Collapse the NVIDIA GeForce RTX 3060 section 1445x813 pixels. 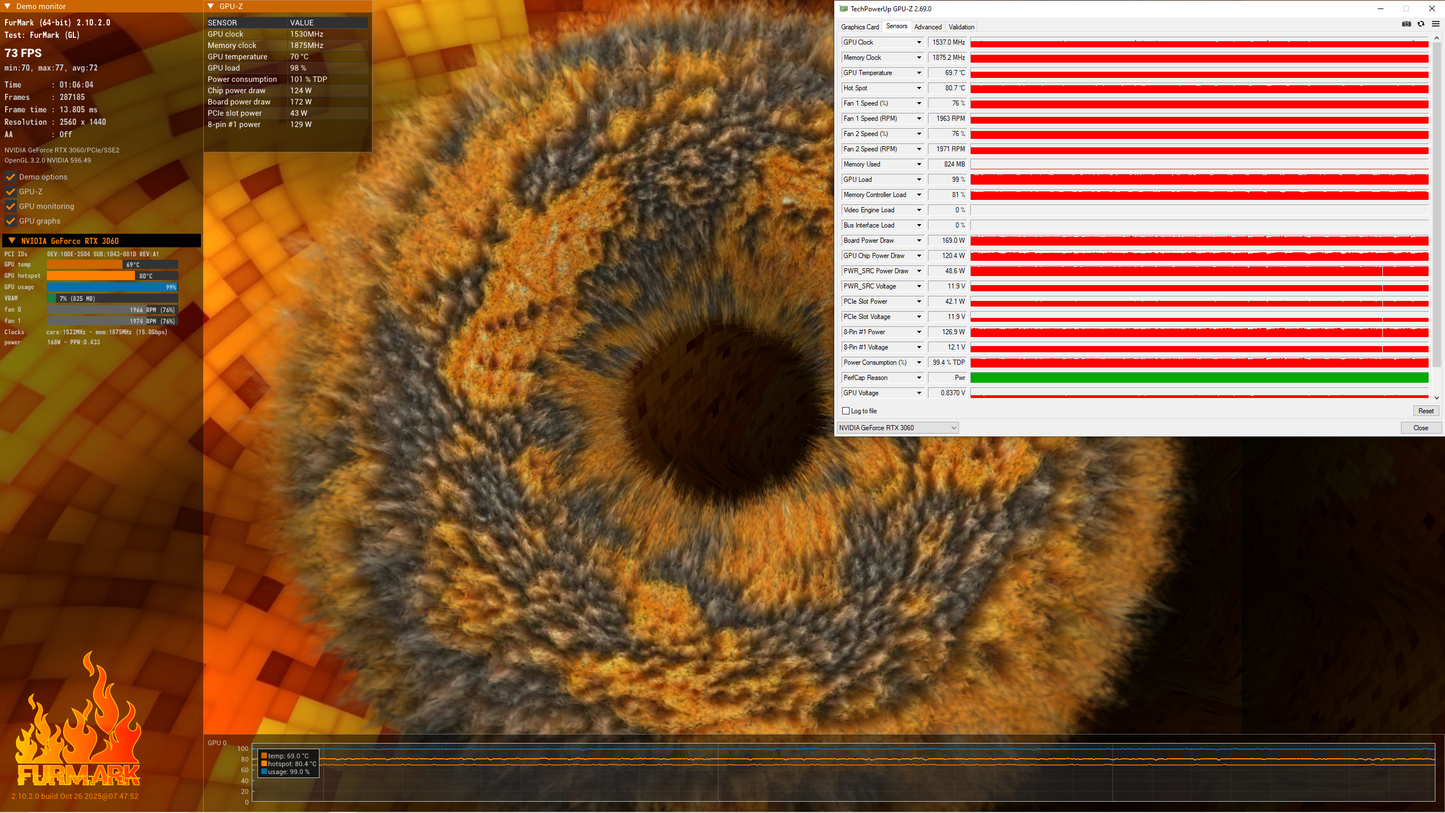point(12,241)
